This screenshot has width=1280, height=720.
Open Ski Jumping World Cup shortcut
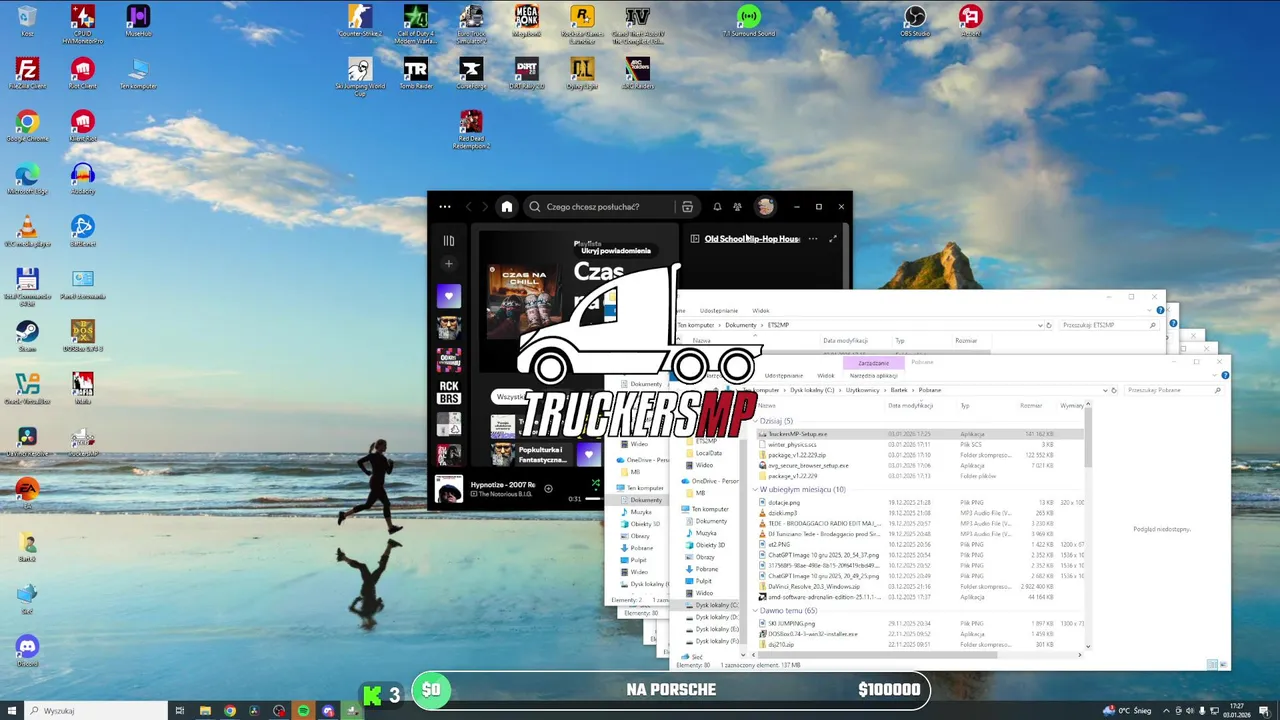360,76
